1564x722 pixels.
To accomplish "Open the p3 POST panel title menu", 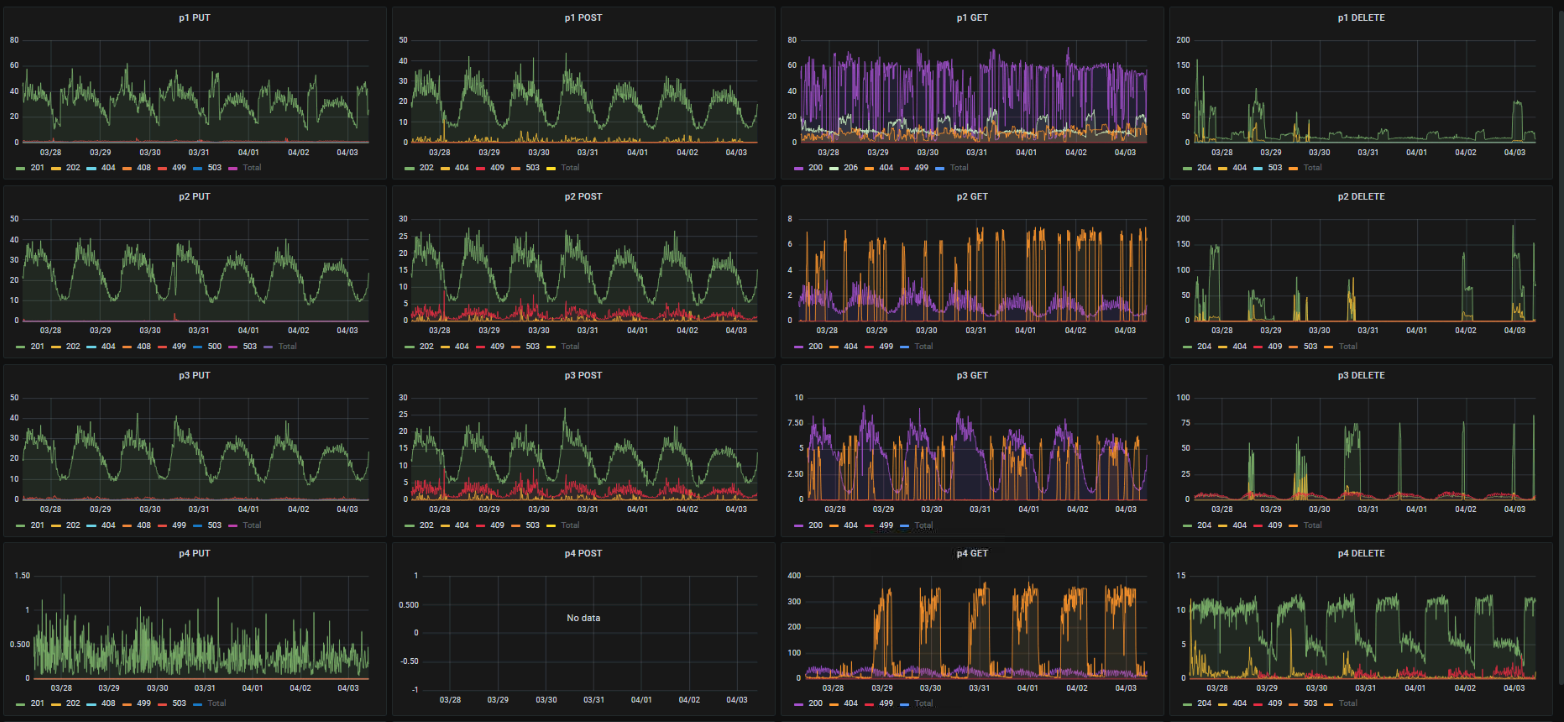I will click(583, 375).
